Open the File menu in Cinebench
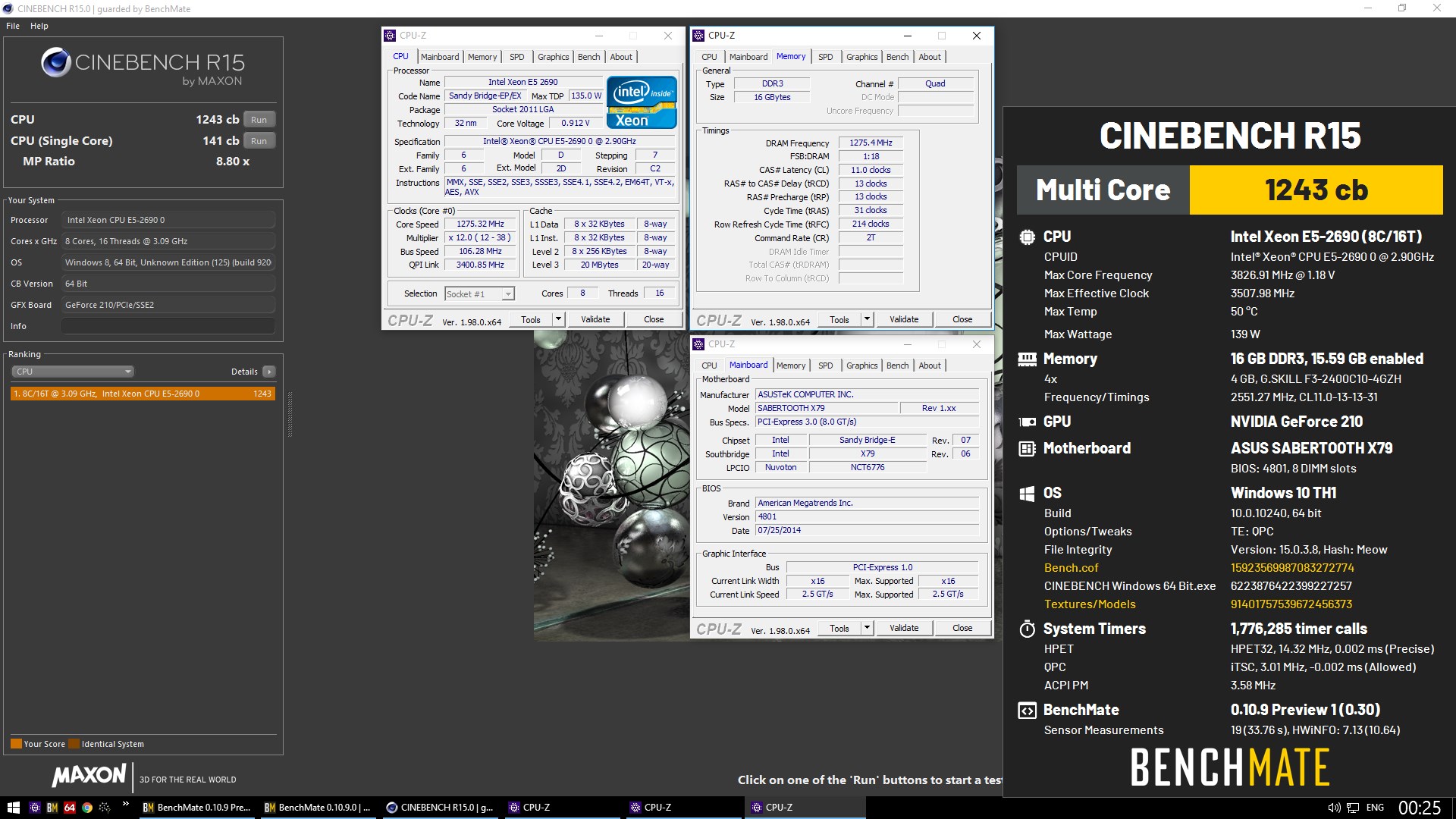1456x819 pixels. tap(13, 26)
